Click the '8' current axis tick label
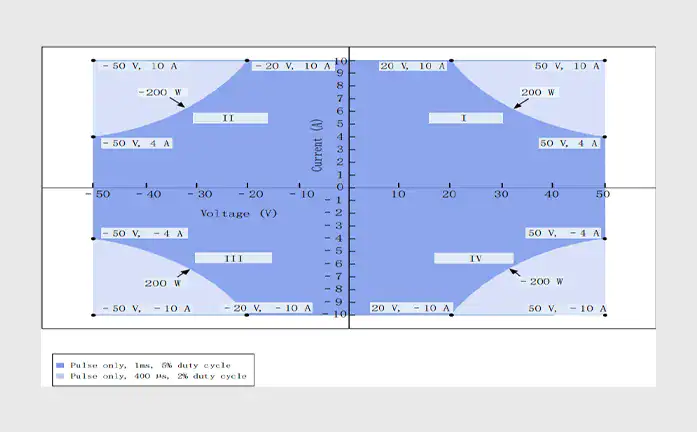 340,86
